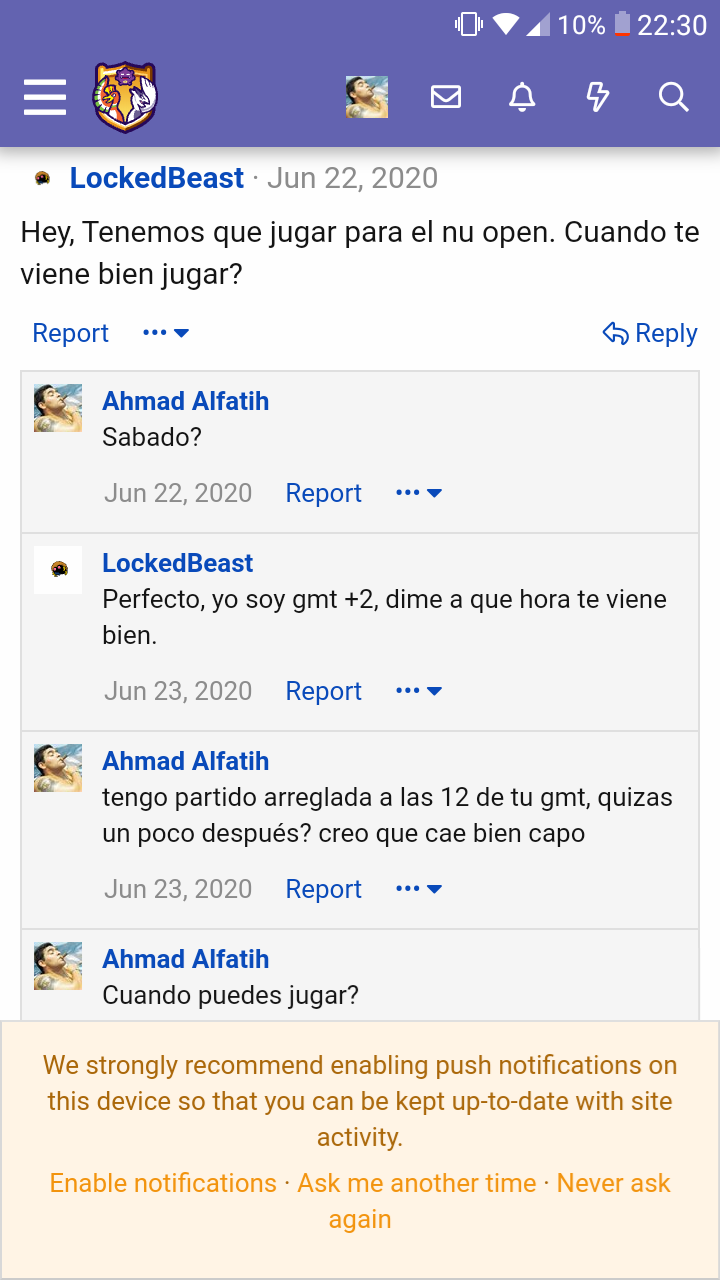Report the "Sabado?" comment
Screen dimensions: 720x1280
point(323,493)
